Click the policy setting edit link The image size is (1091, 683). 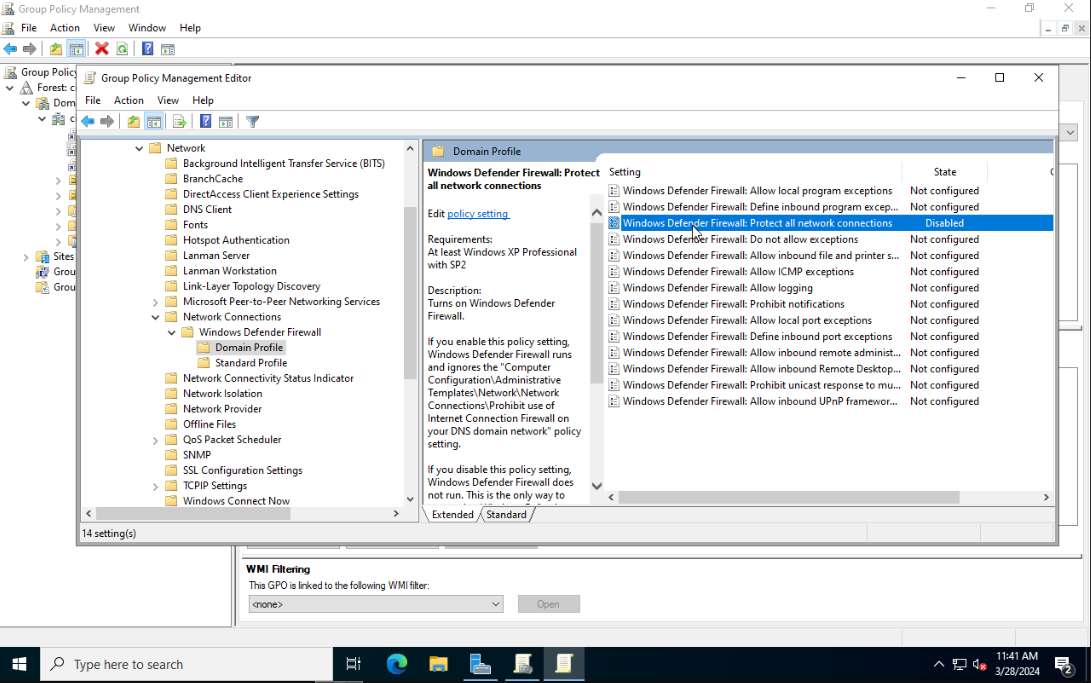(478, 214)
